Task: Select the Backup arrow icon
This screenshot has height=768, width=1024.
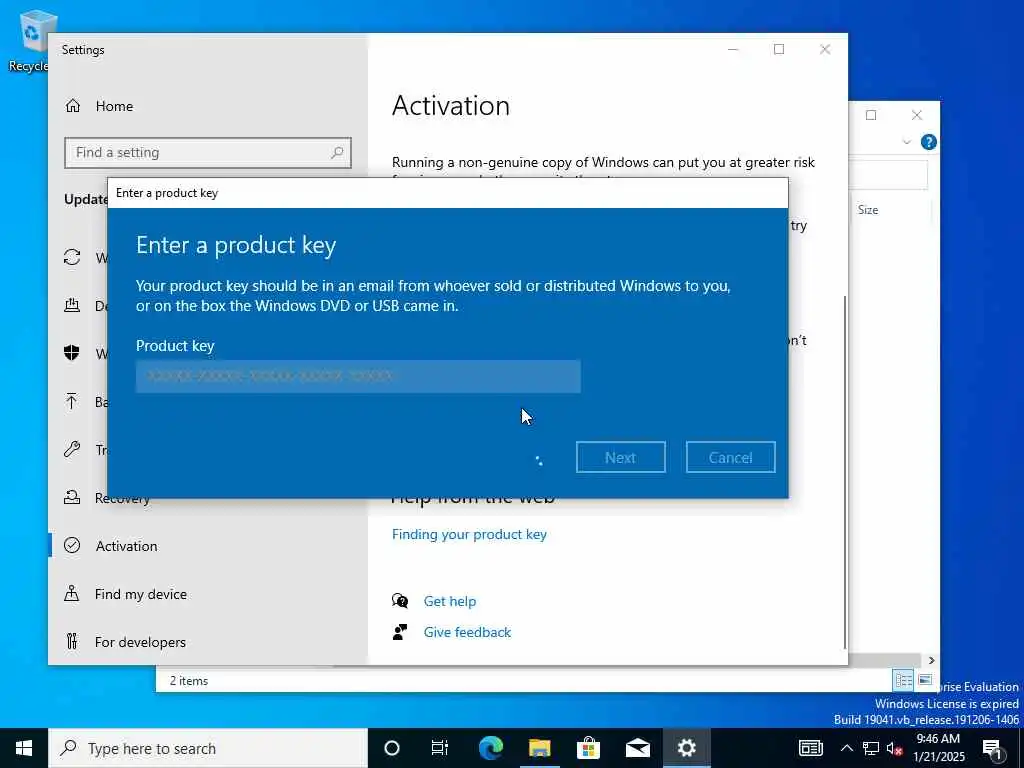Action: [72, 401]
